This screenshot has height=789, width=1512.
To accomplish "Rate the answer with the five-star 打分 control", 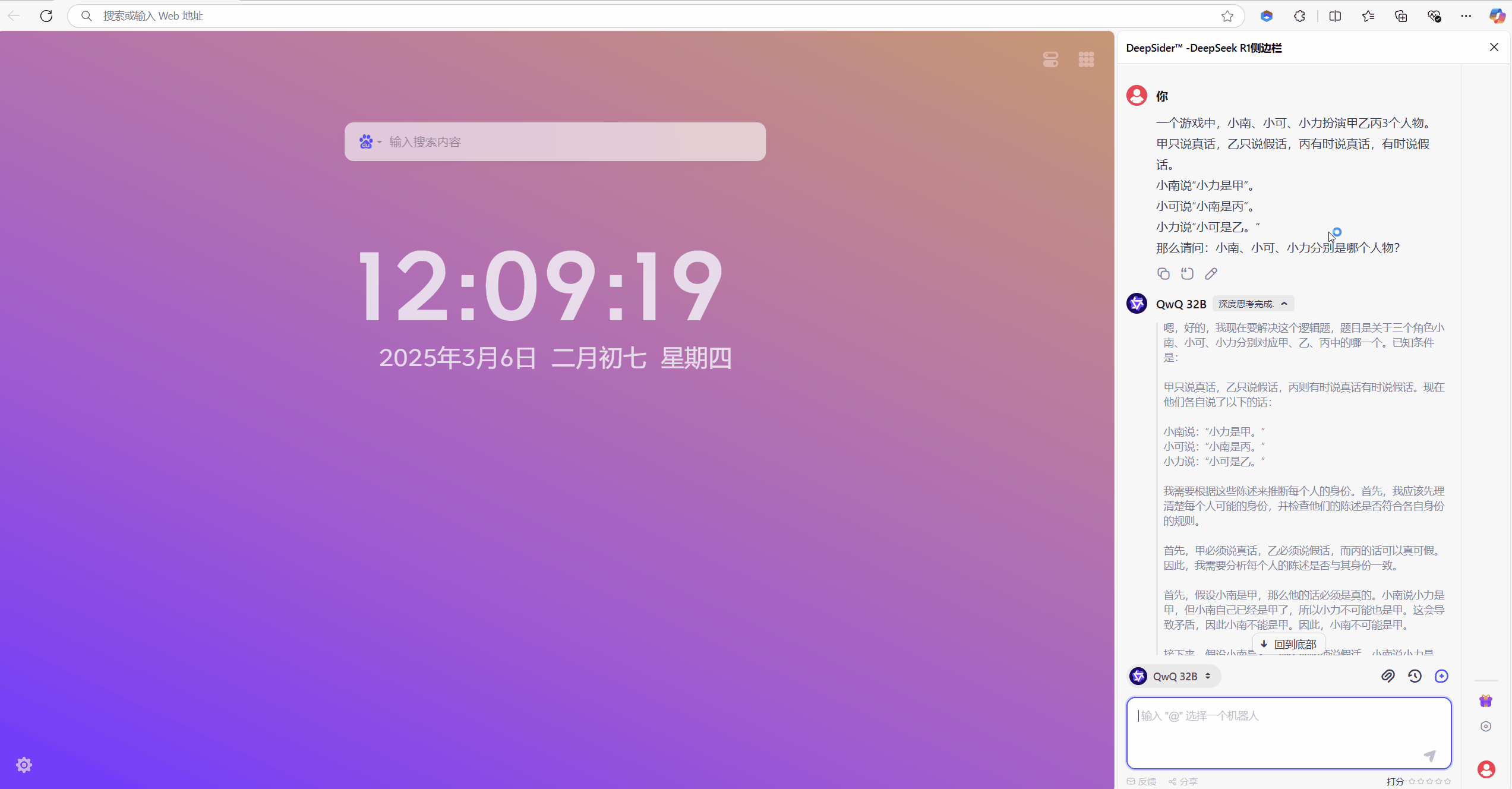I will click(1429, 781).
